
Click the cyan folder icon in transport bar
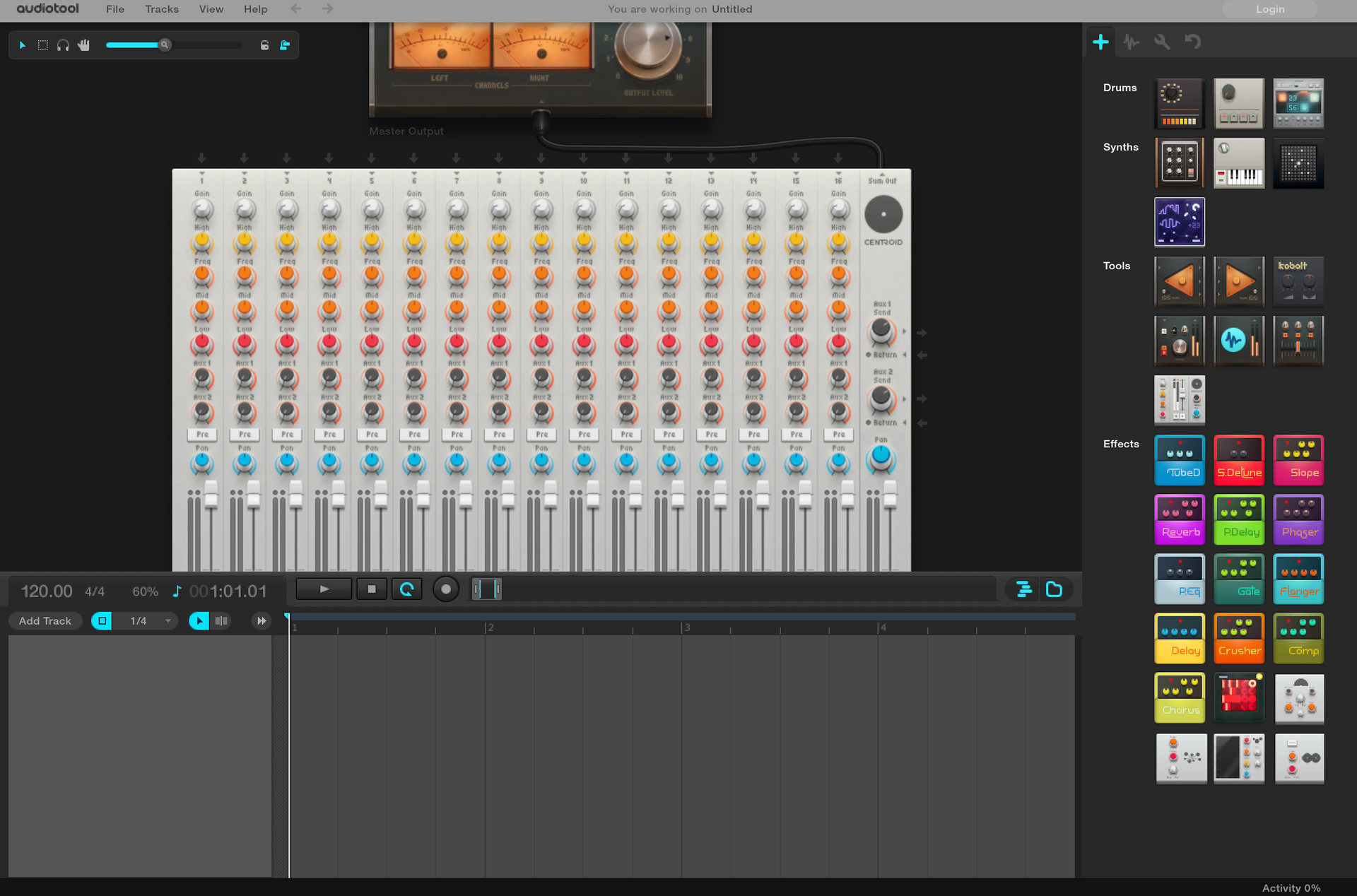pos(1054,589)
